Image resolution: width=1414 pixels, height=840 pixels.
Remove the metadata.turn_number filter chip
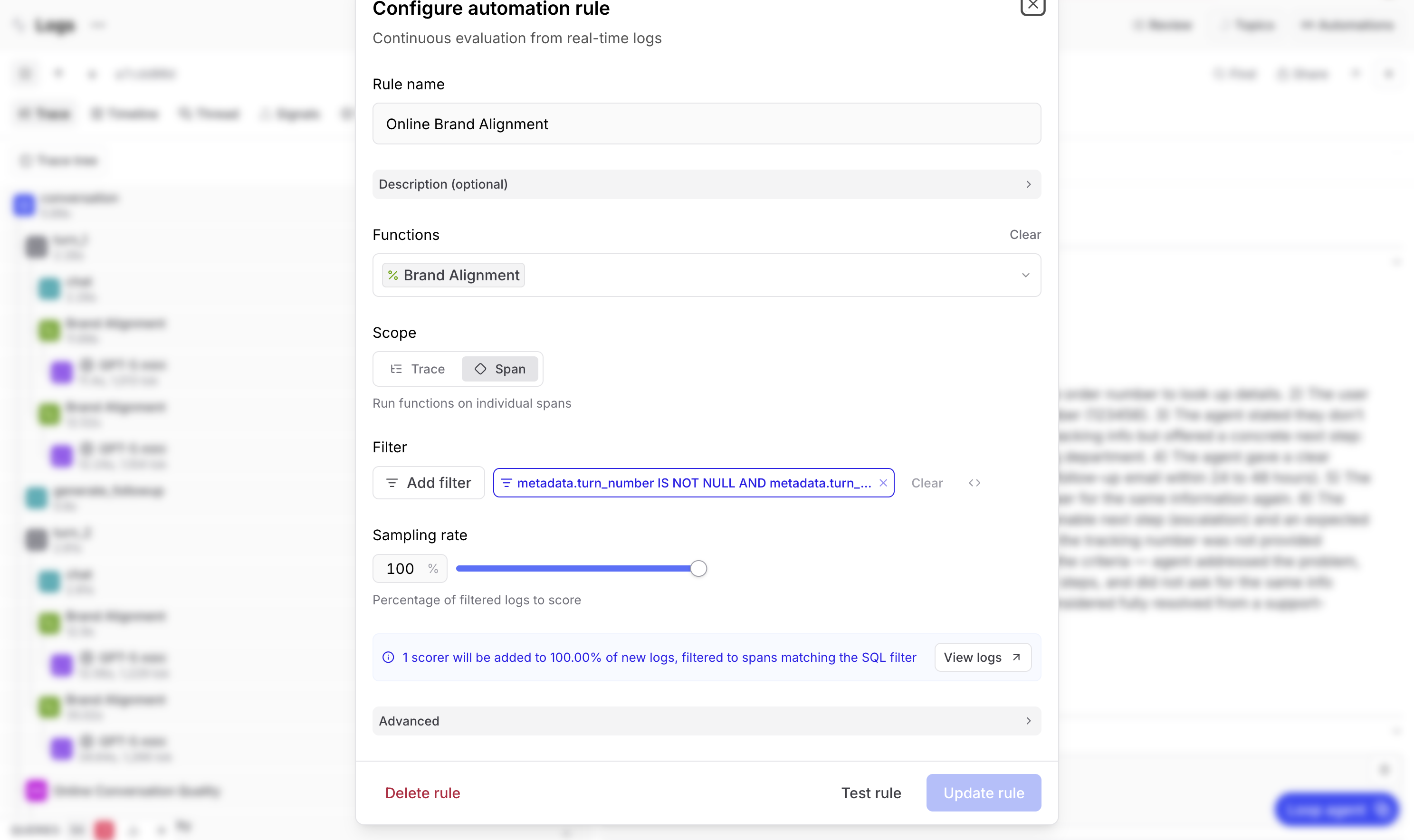883,483
